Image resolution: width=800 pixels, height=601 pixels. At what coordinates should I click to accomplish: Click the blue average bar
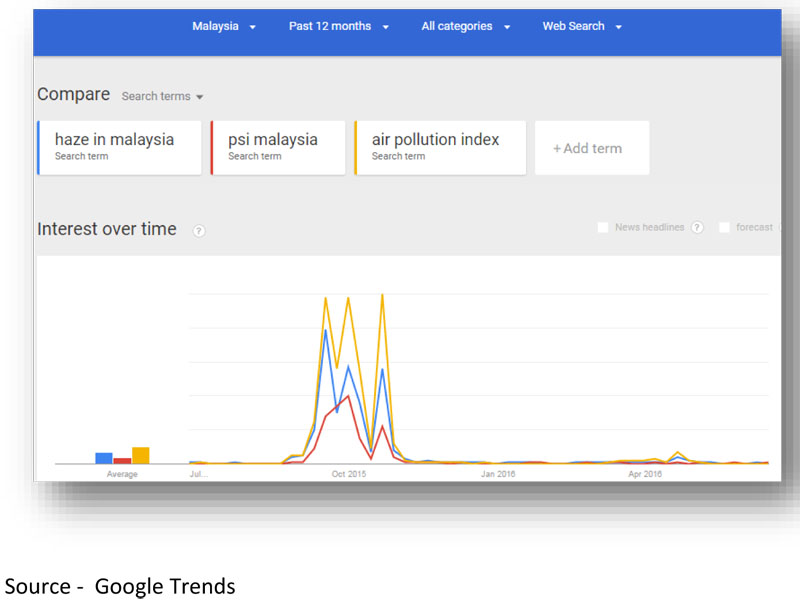point(104,458)
